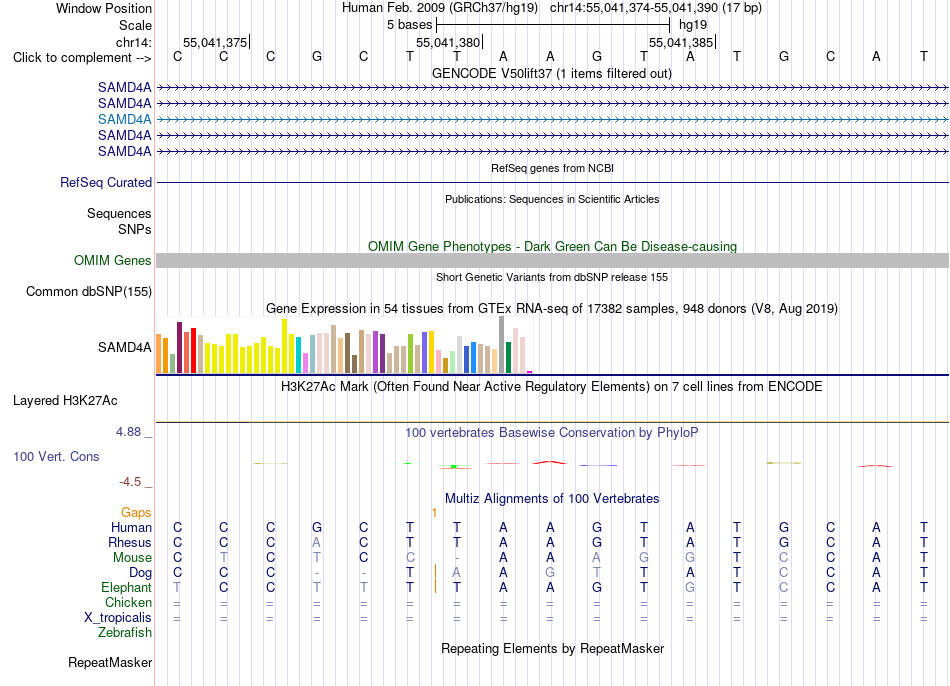The image size is (950, 686).
Task: Click the 'chr14:' ruler label
Action: pyautogui.click(x=133, y=42)
